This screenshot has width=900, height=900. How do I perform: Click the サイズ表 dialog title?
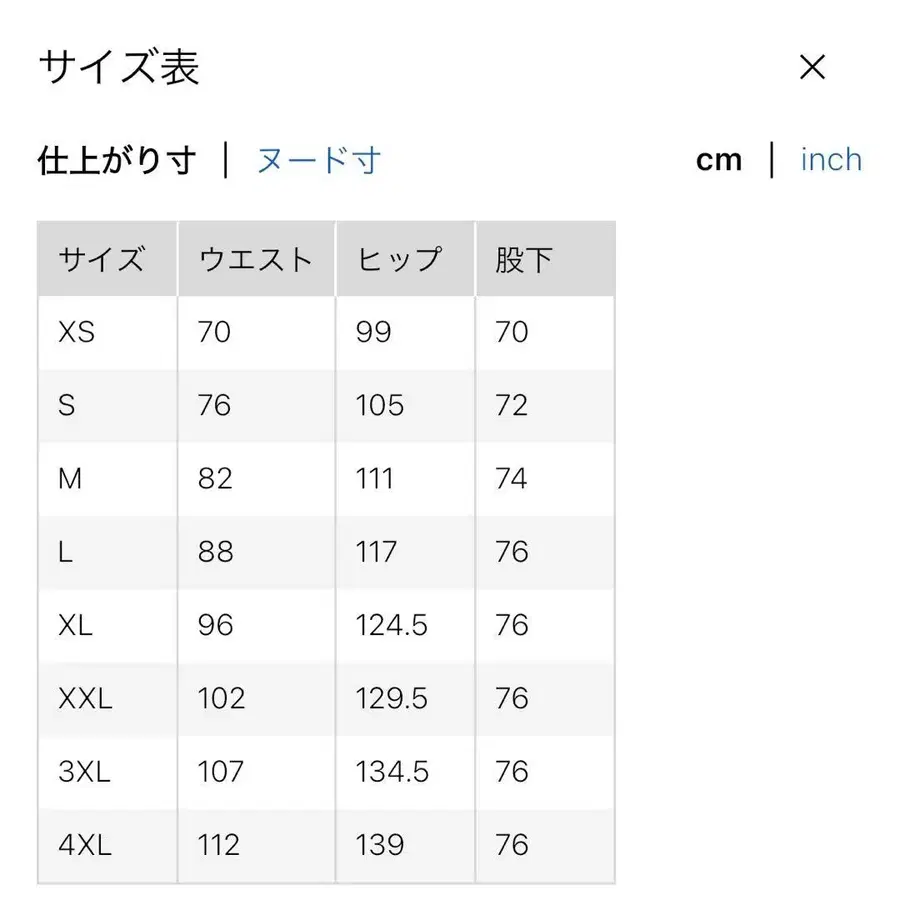click(x=117, y=67)
